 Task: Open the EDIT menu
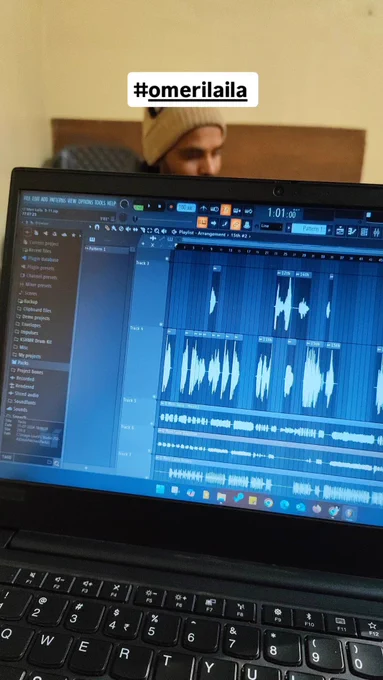point(36,199)
